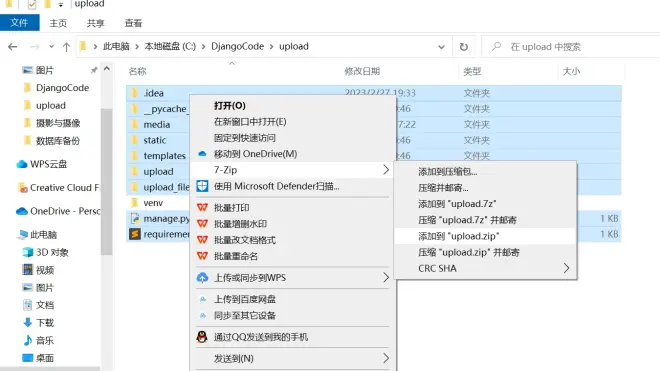660x371 pixels.
Task: Sort files by 名称 column header
Action: (x=137, y=71)
